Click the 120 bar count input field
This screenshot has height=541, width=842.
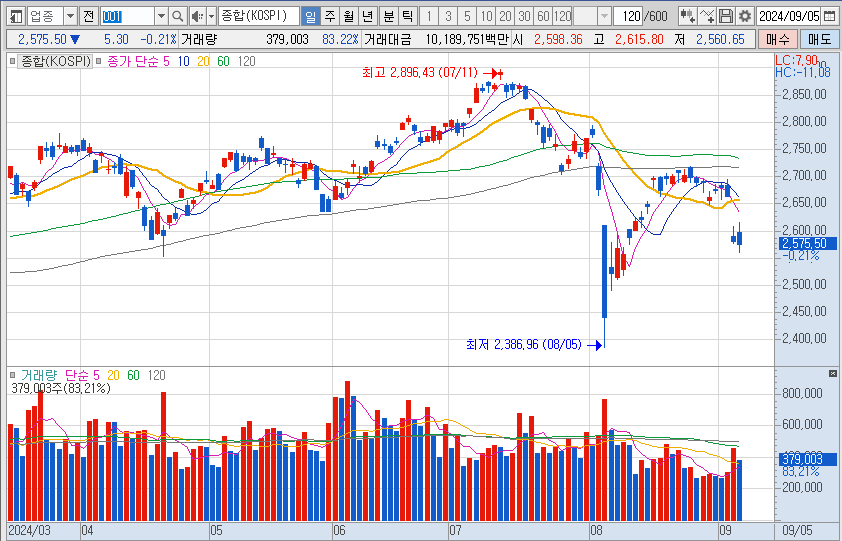629,17
